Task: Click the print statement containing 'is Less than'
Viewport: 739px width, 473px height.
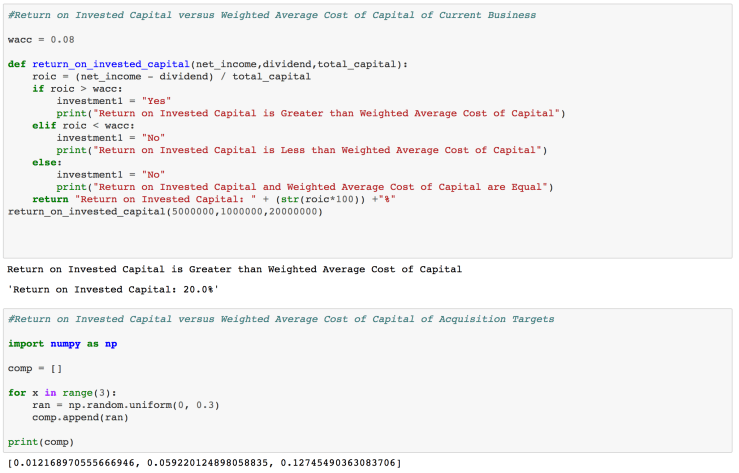Action: tap(300, 149)
